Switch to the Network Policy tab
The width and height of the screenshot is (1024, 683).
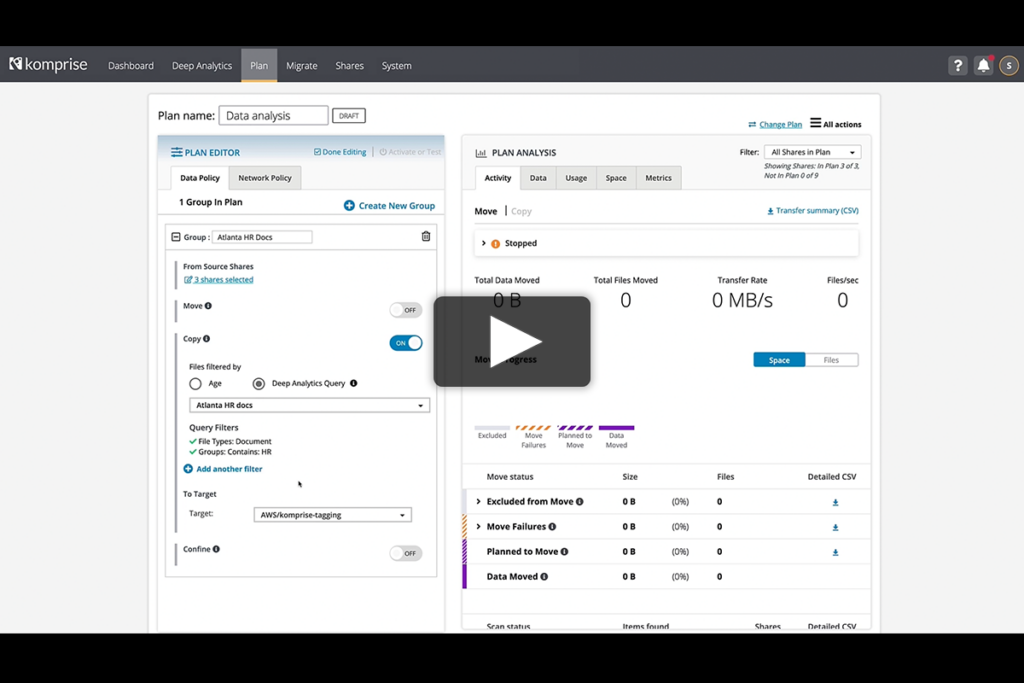[264, 177]
